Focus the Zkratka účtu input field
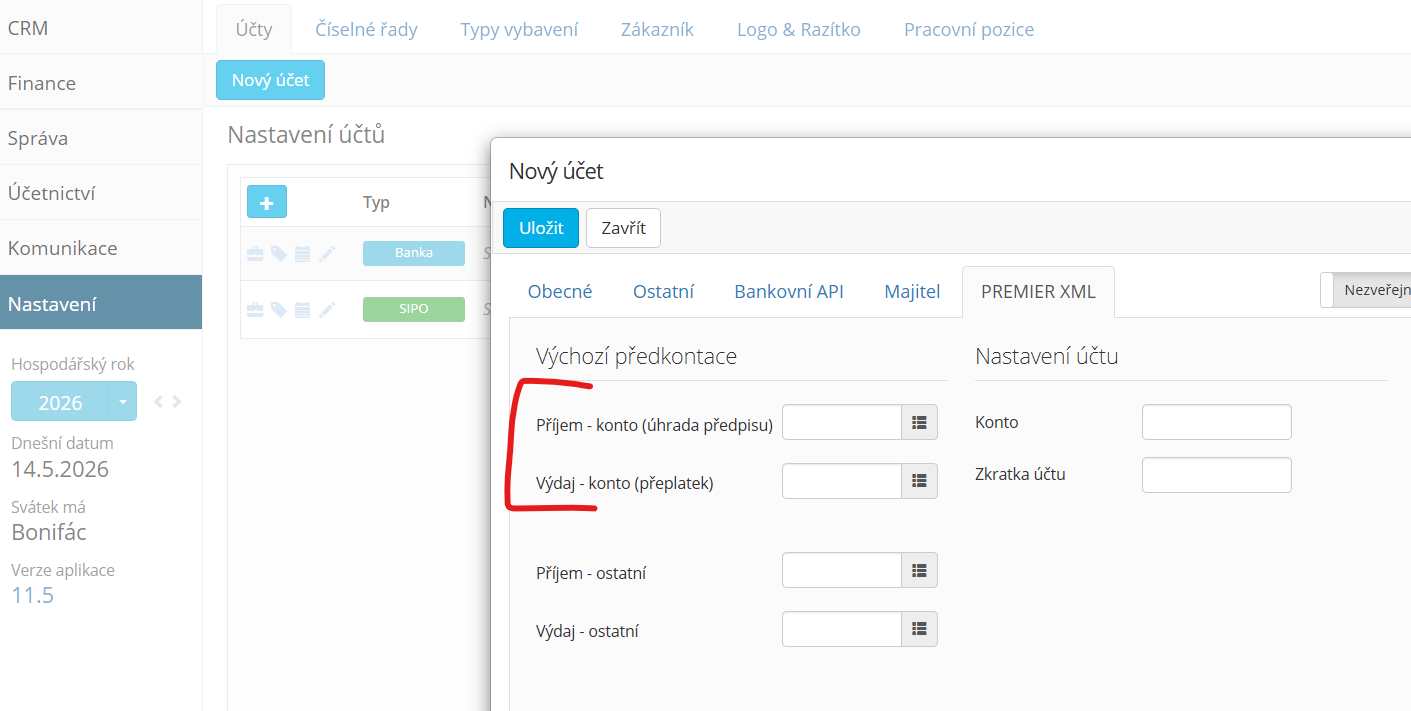Image resolution: width=1411 pixels, height=711 pixels. click(x=1217, y=475)
